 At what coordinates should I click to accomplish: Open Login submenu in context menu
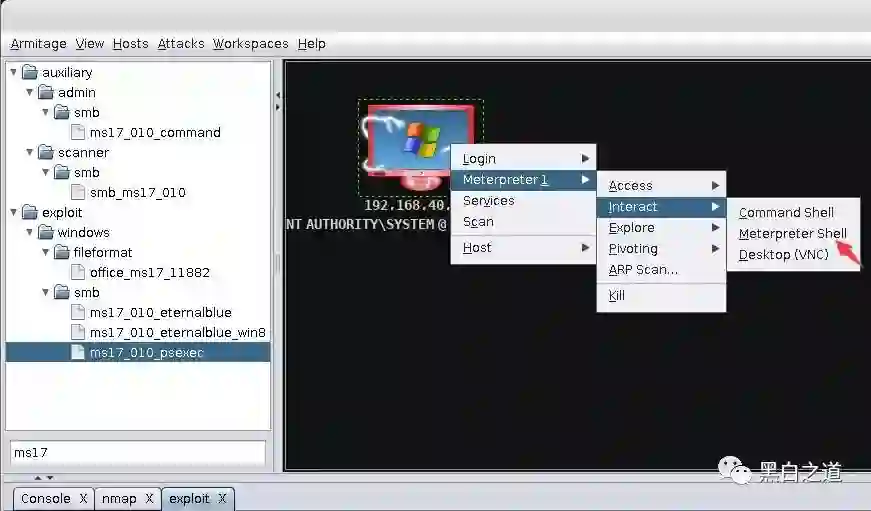[x=523, y=159]
